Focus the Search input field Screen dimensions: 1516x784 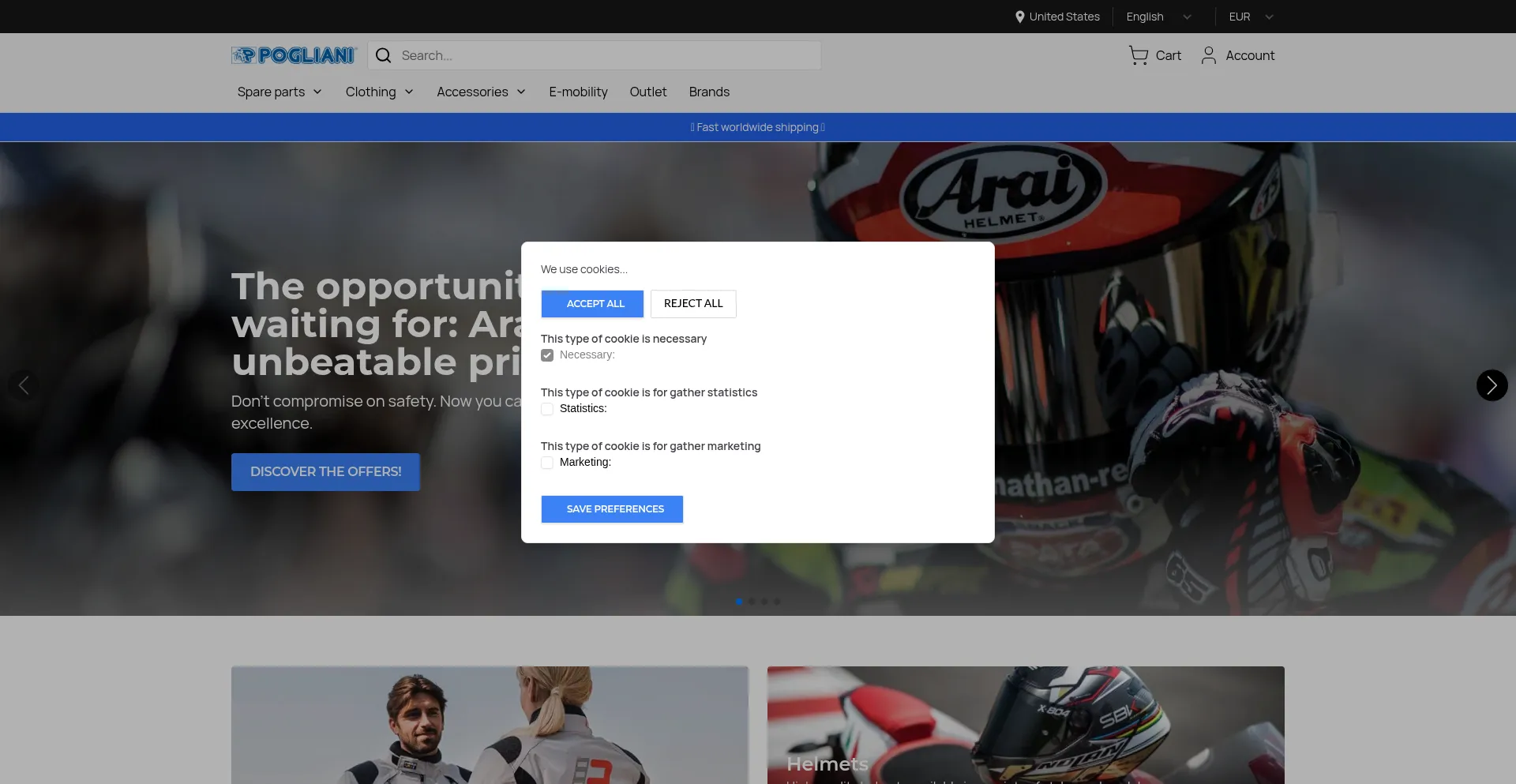(594, 55)
